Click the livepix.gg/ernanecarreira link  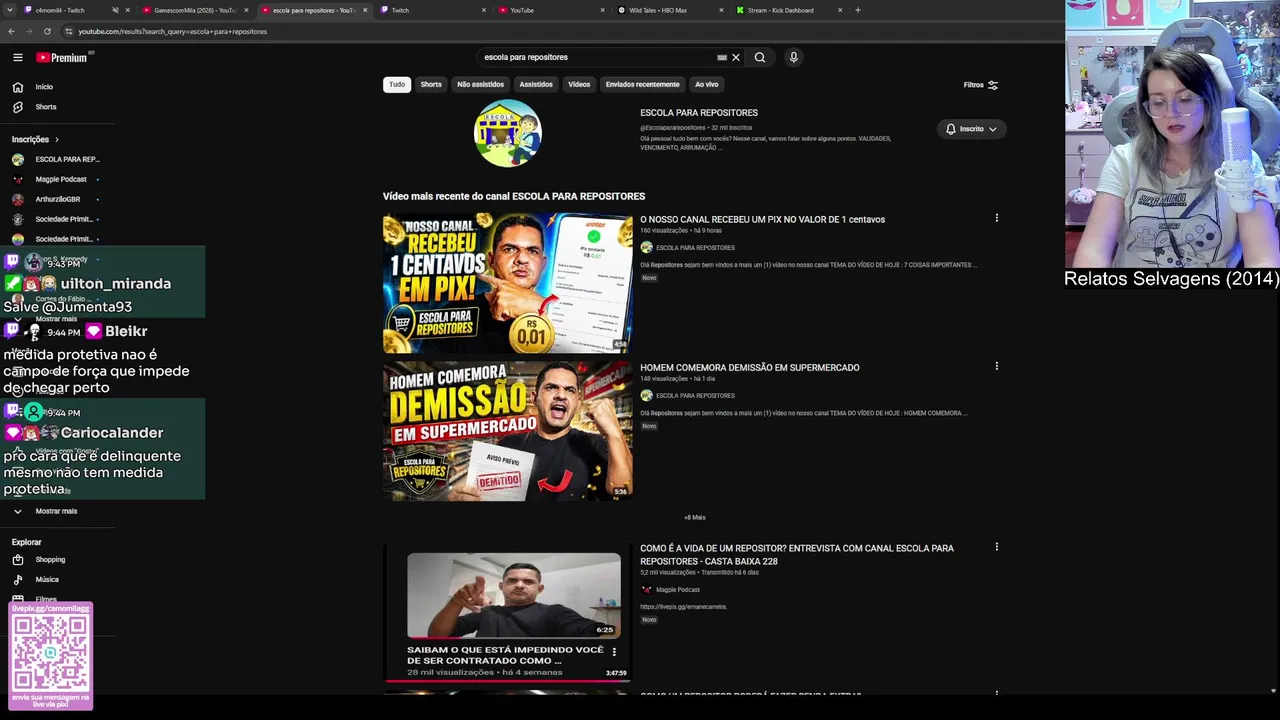click(x=684, y=607)
